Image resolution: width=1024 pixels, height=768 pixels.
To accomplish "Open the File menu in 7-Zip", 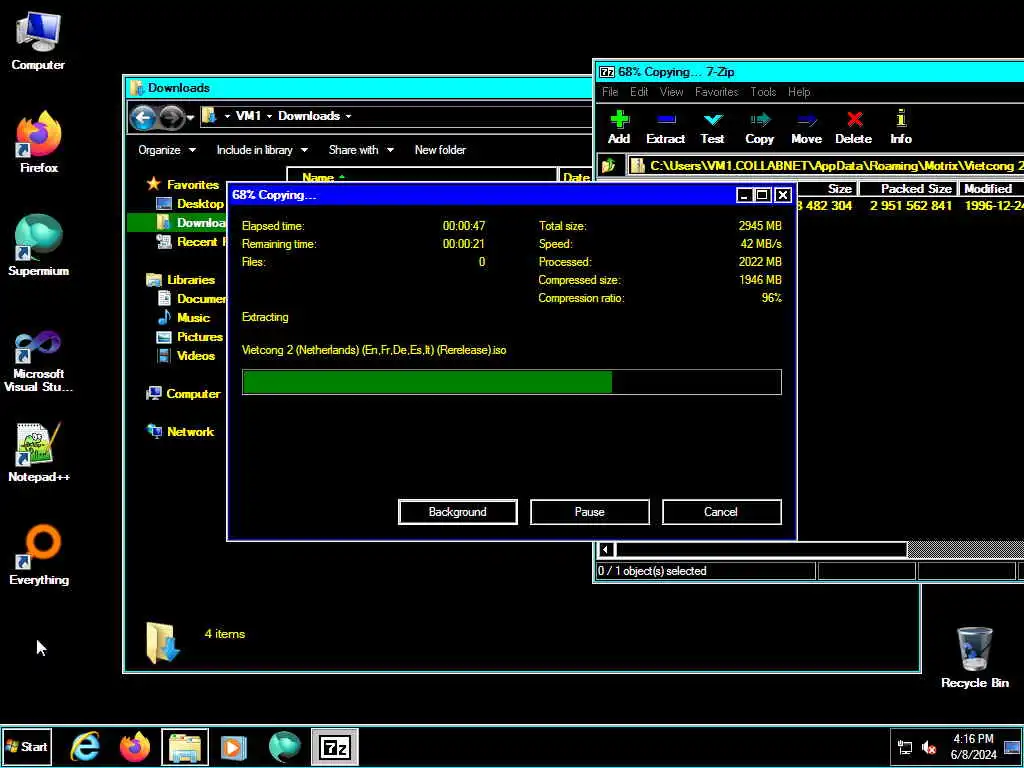I will (x=610, y=92).
